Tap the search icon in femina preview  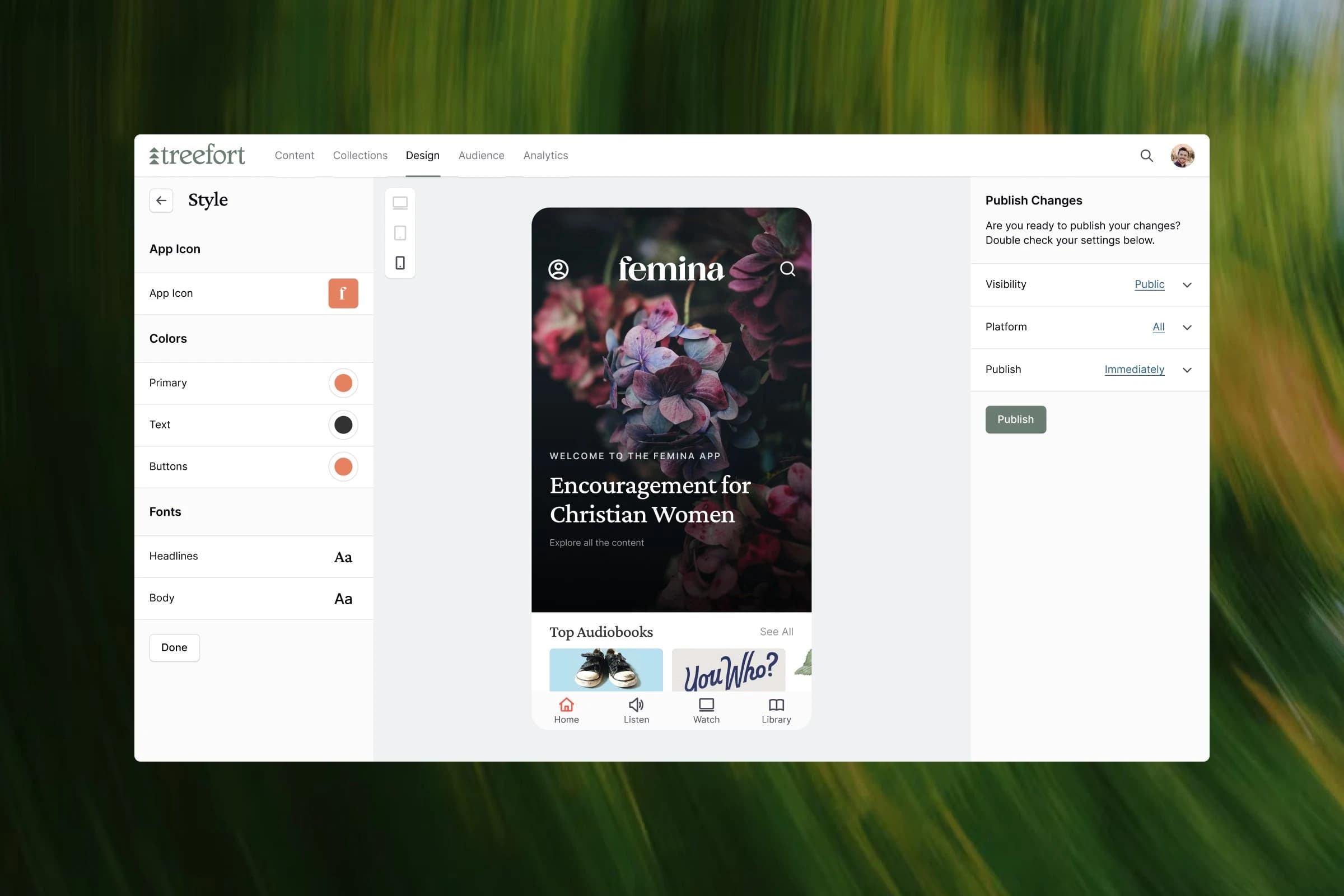(787, 269)
